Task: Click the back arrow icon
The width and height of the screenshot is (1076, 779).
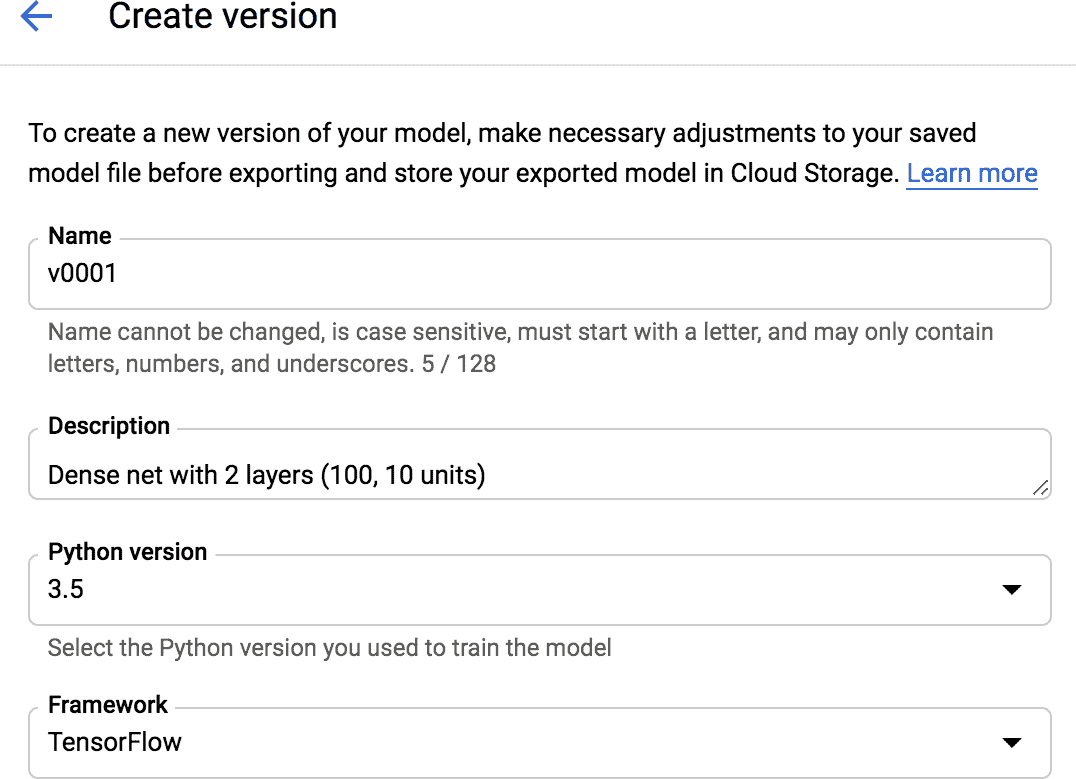Action: click(36, 17)
